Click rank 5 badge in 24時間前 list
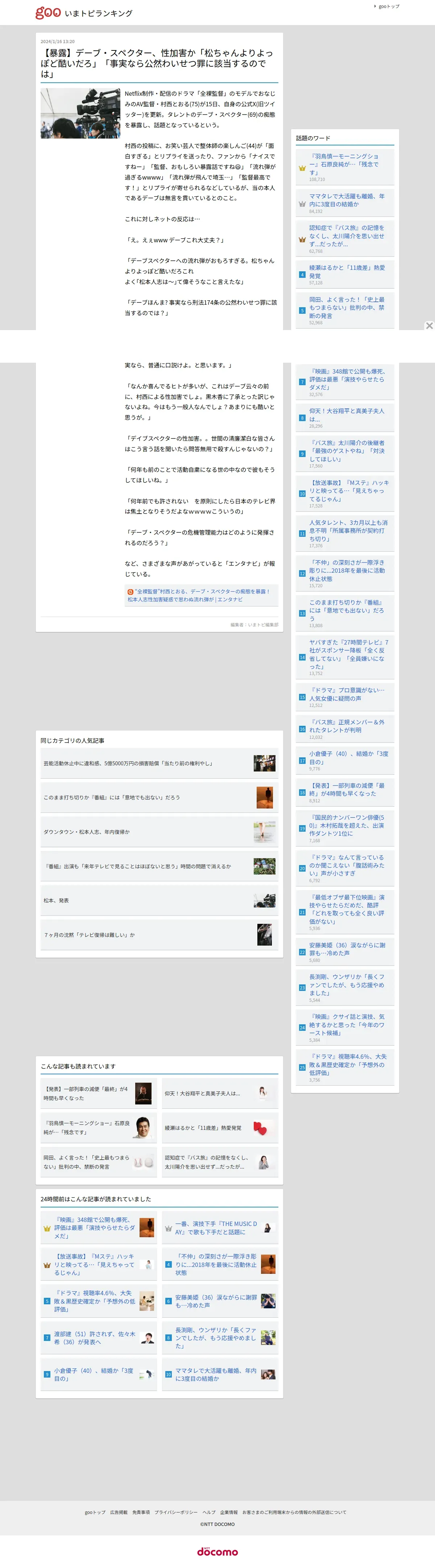The width and height of the screenshot is (435, 1568). pyautogui.click(x=47, y=1301)
